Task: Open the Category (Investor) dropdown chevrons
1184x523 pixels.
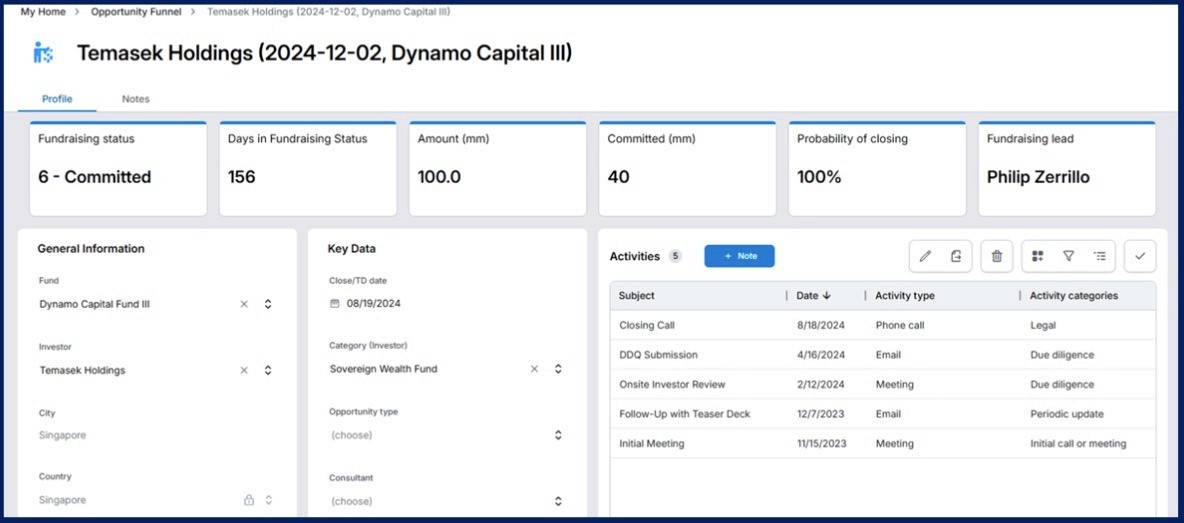Action: (558, 369)
